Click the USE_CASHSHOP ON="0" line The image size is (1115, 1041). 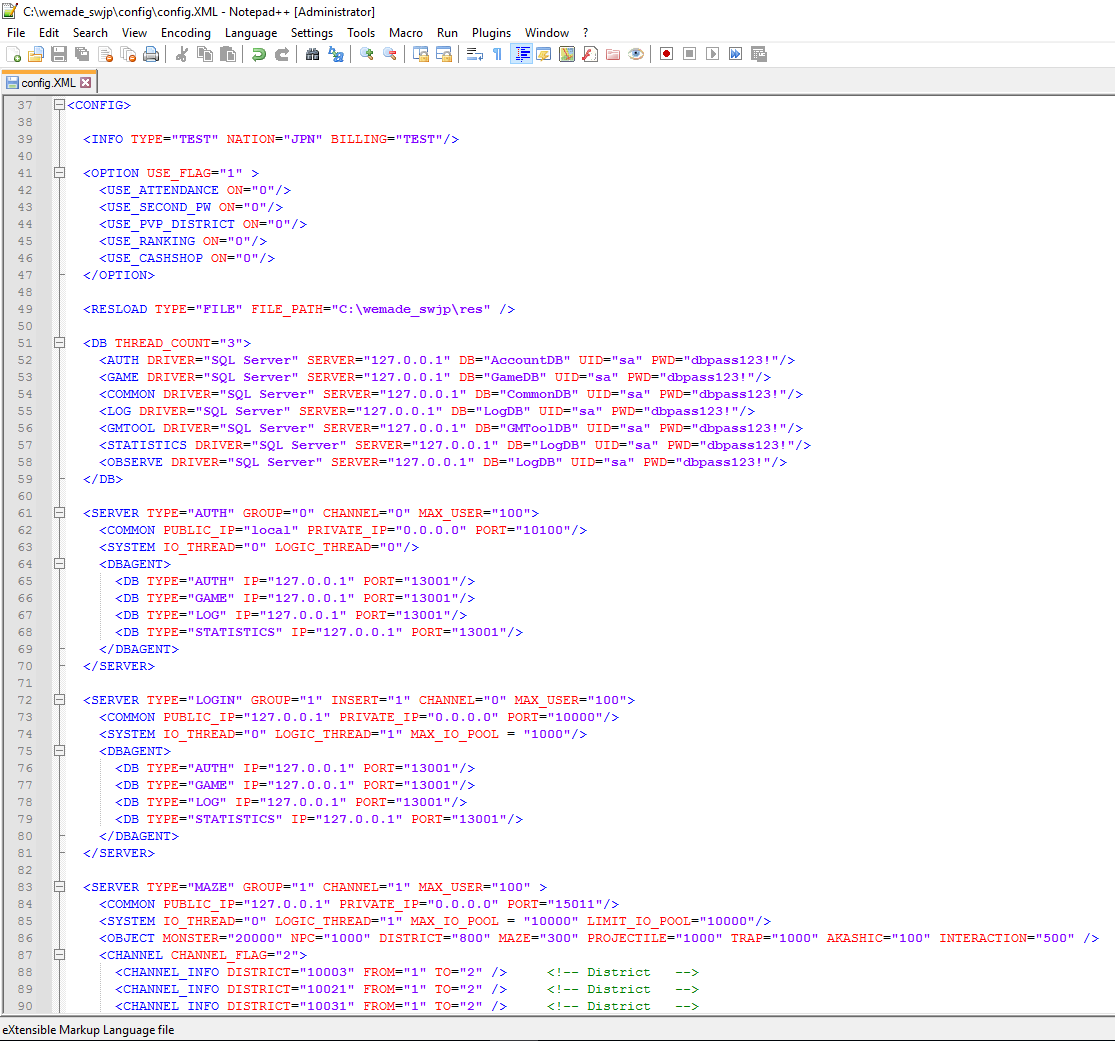coord(187,258)
